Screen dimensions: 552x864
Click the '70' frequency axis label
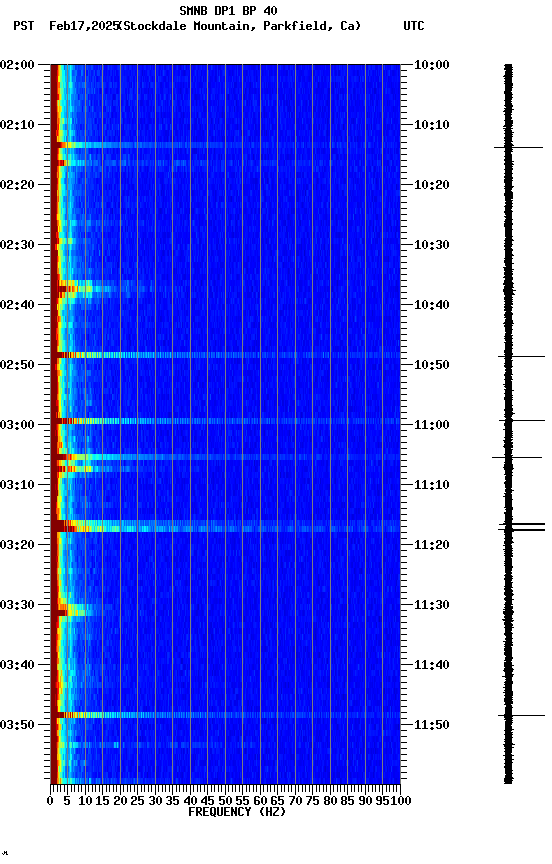tap(295, 801)
